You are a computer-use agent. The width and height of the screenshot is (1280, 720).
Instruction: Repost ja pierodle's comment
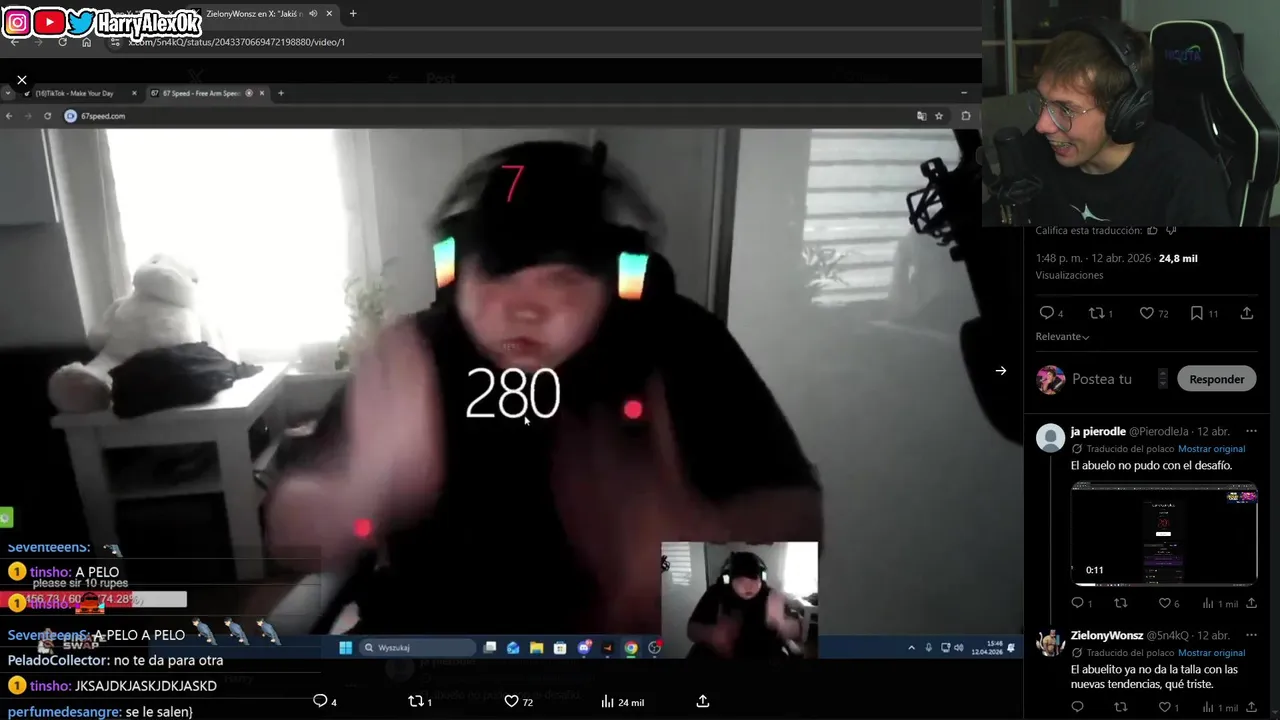[x=1120, y=603]
